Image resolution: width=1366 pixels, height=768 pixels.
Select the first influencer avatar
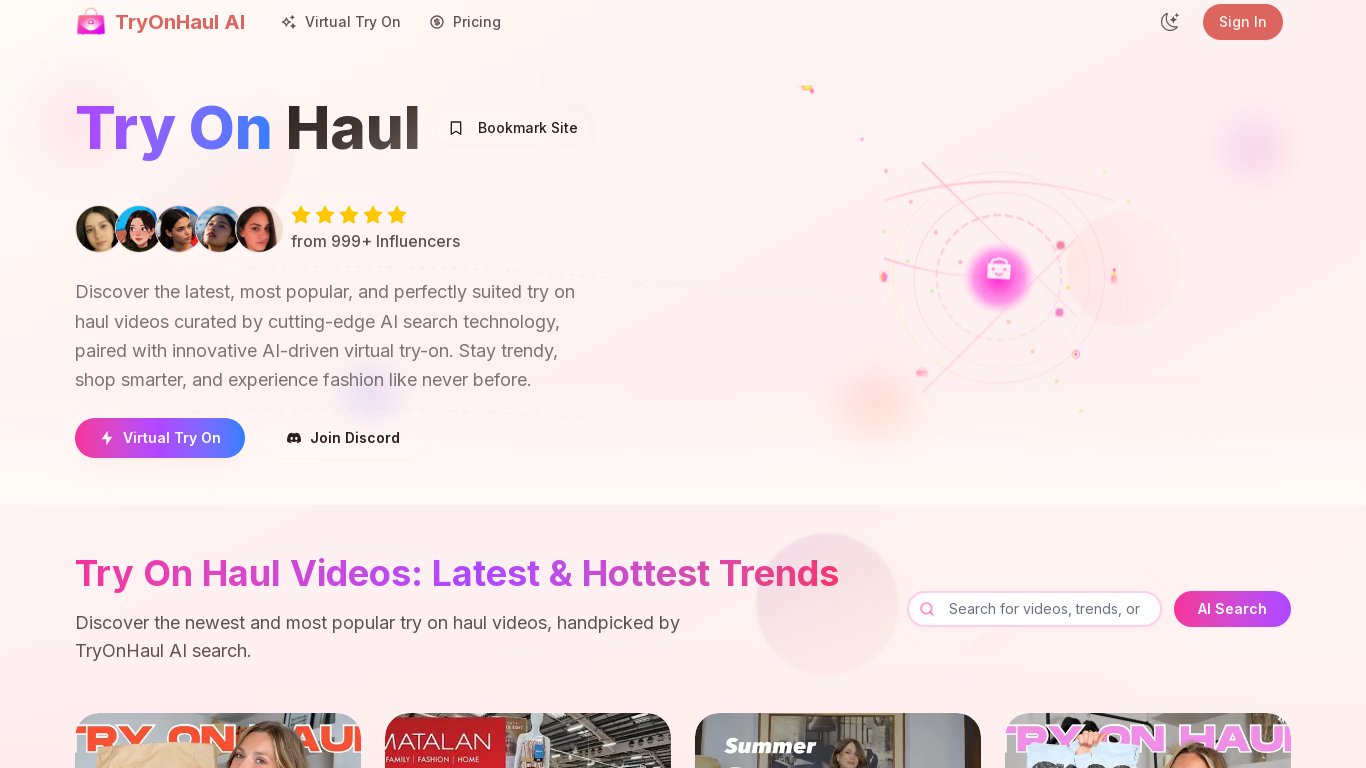pyautogui.click(x=99, y=229)
